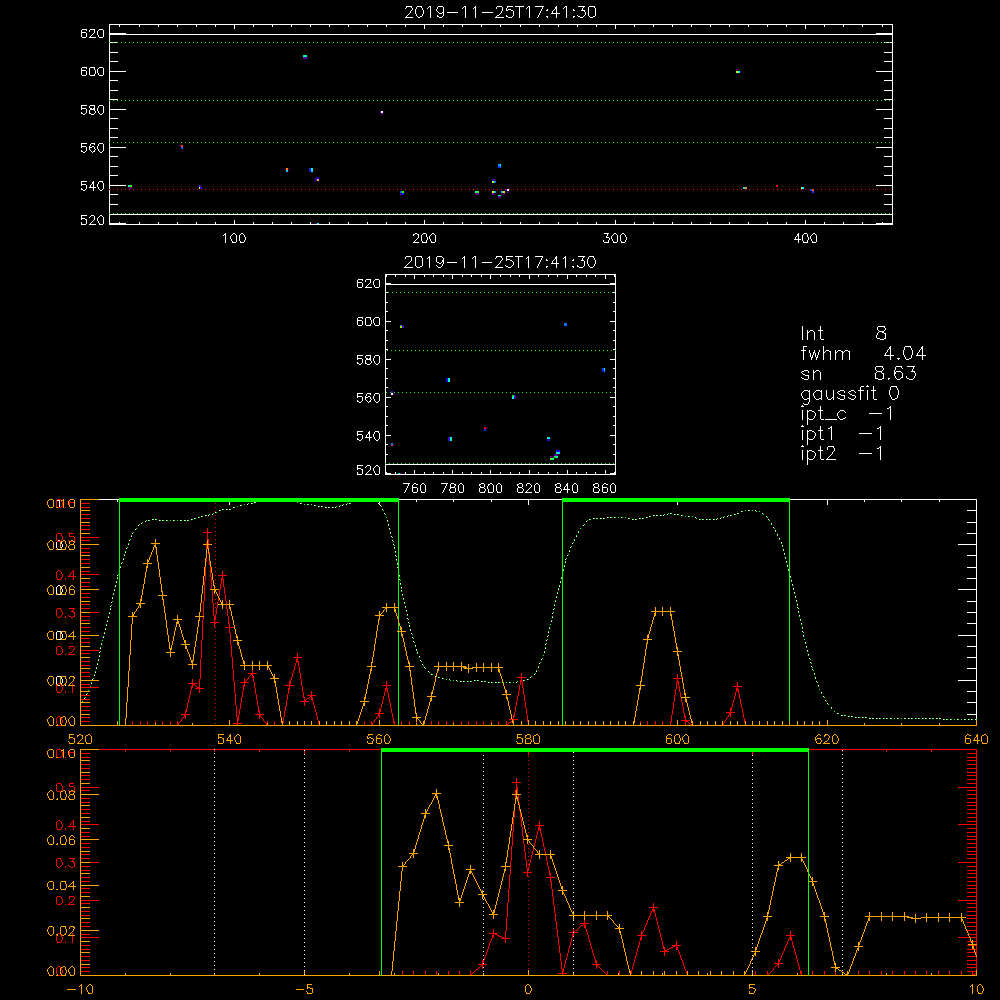This screenshot has height=1000, width=1000.
Task: Click x-axis label 640 on profile plot
Action: coord(976,740)
